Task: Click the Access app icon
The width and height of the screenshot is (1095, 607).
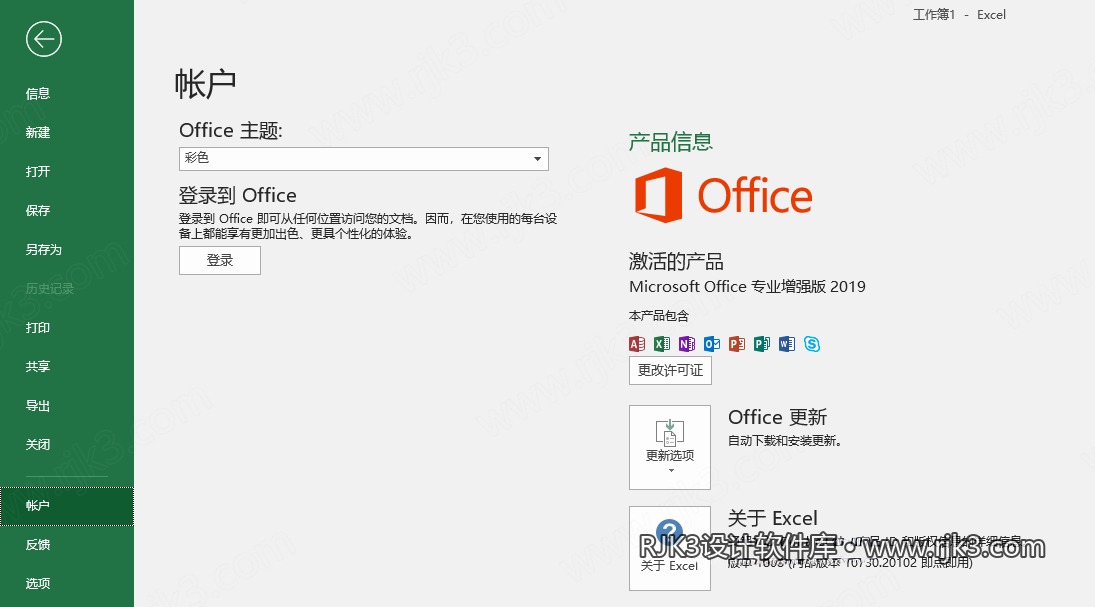Action: point(637,344)
